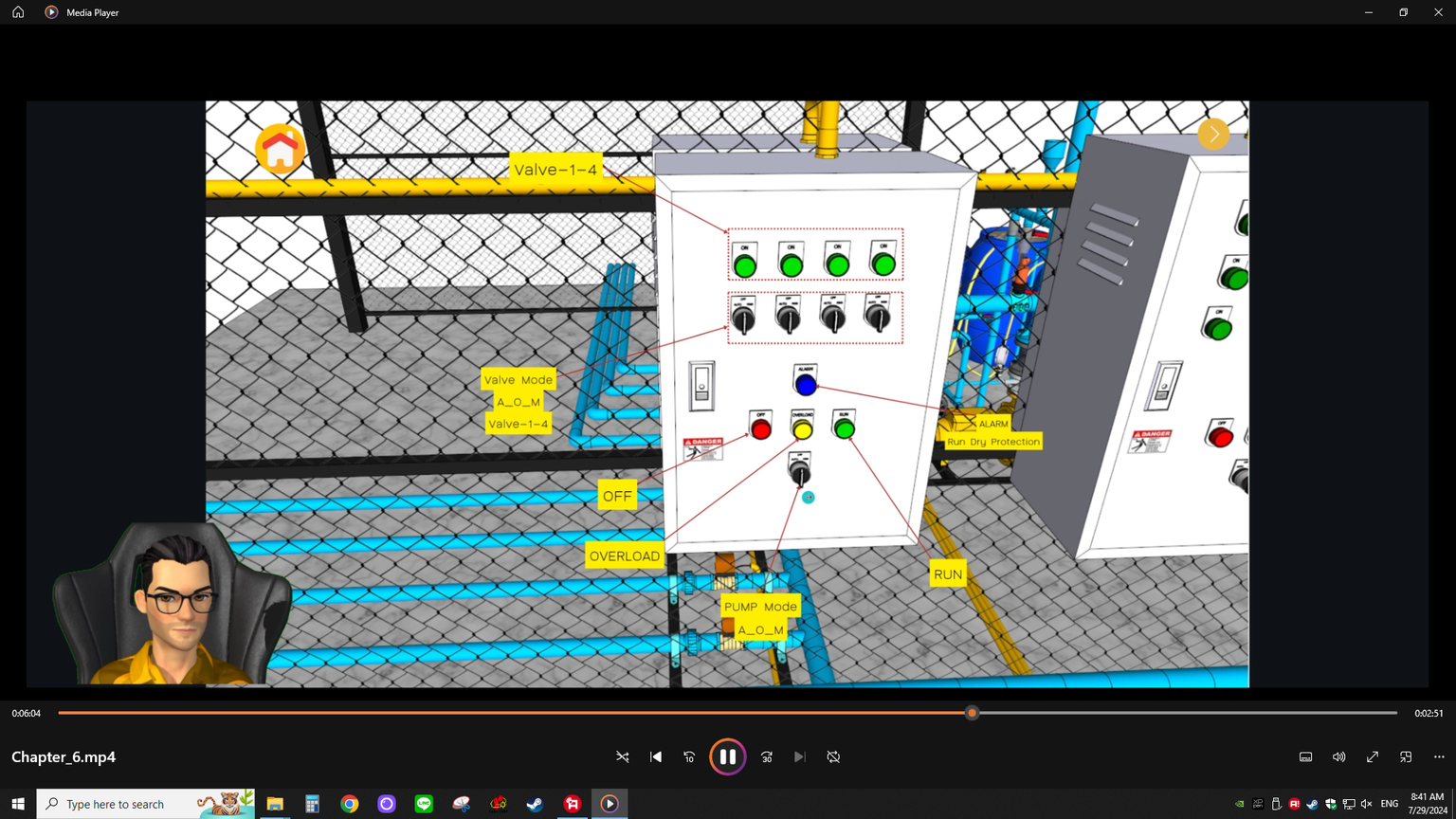The width and height of the screenshot is (1456, 819).
Task: Skip back 10 seconds
Action: coord(689,757)
